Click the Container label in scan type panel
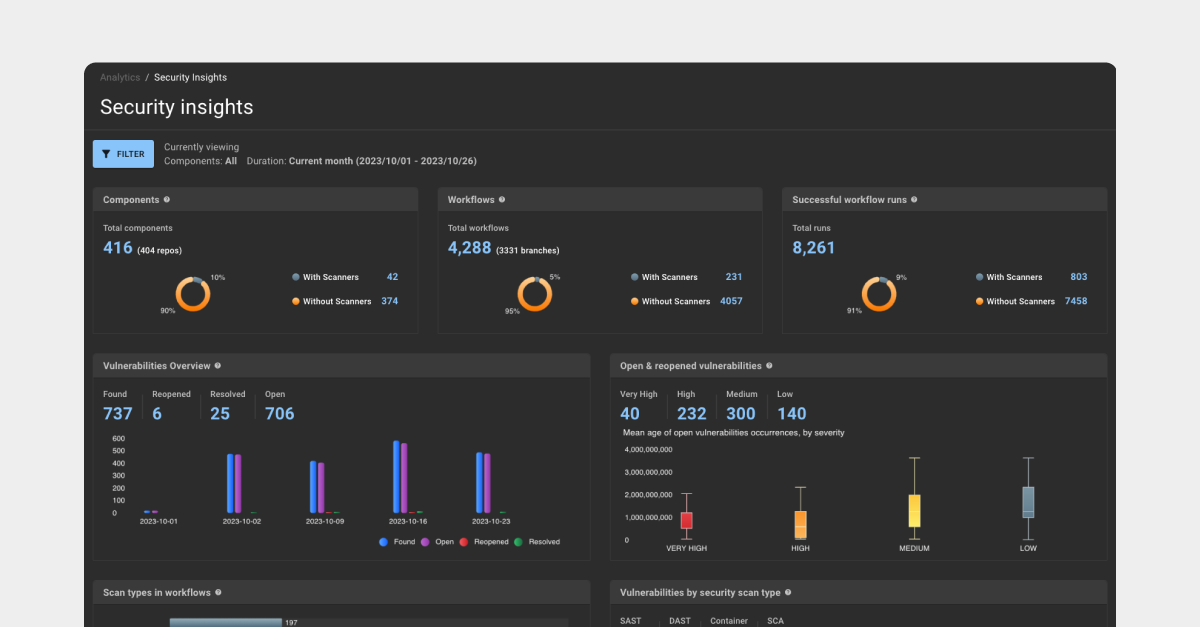 729,621
